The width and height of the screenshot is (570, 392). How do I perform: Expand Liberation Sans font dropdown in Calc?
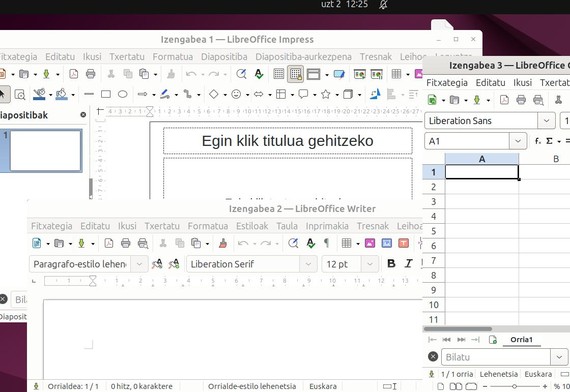pos(546,121)
